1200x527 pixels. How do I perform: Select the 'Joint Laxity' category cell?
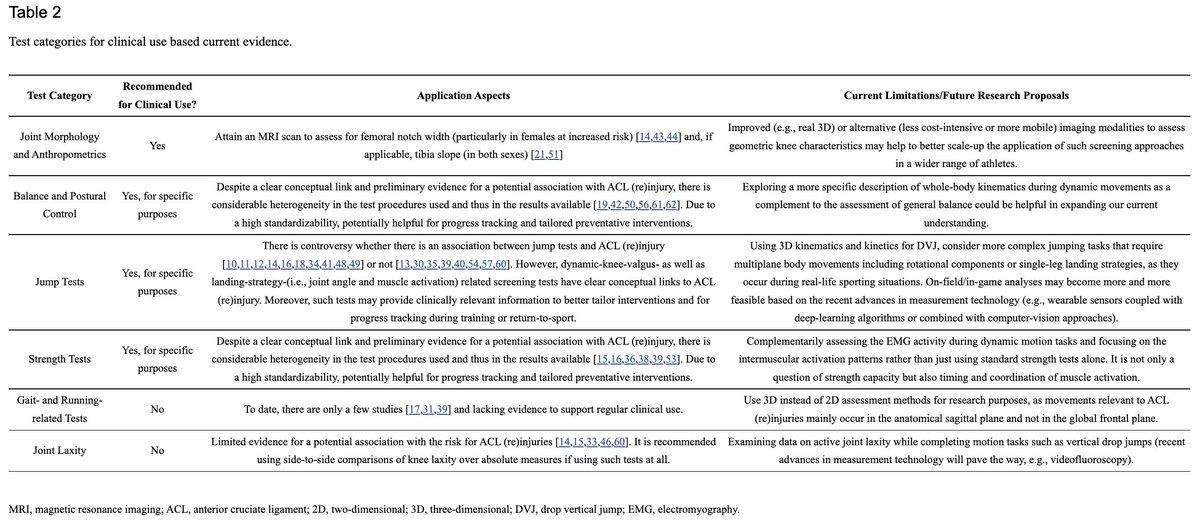(59, 451)
